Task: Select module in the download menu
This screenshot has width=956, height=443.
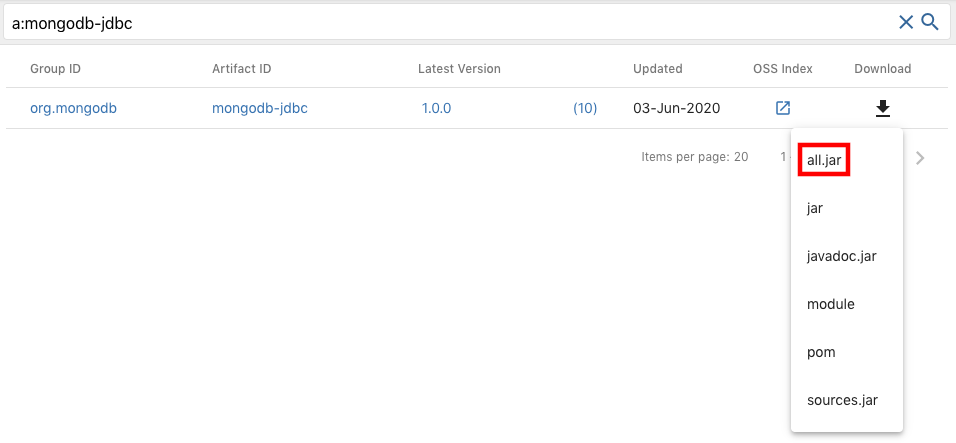Action: (830, 304)
